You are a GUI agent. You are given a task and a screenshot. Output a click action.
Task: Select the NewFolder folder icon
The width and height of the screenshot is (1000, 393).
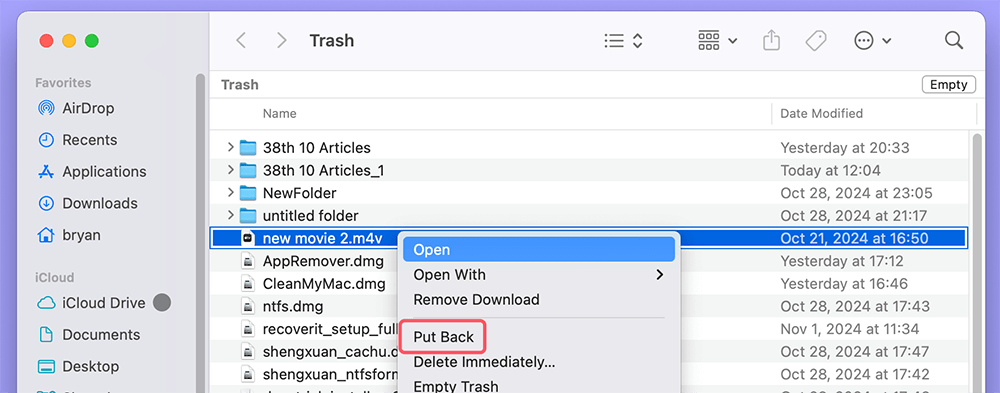pos(248,193)
